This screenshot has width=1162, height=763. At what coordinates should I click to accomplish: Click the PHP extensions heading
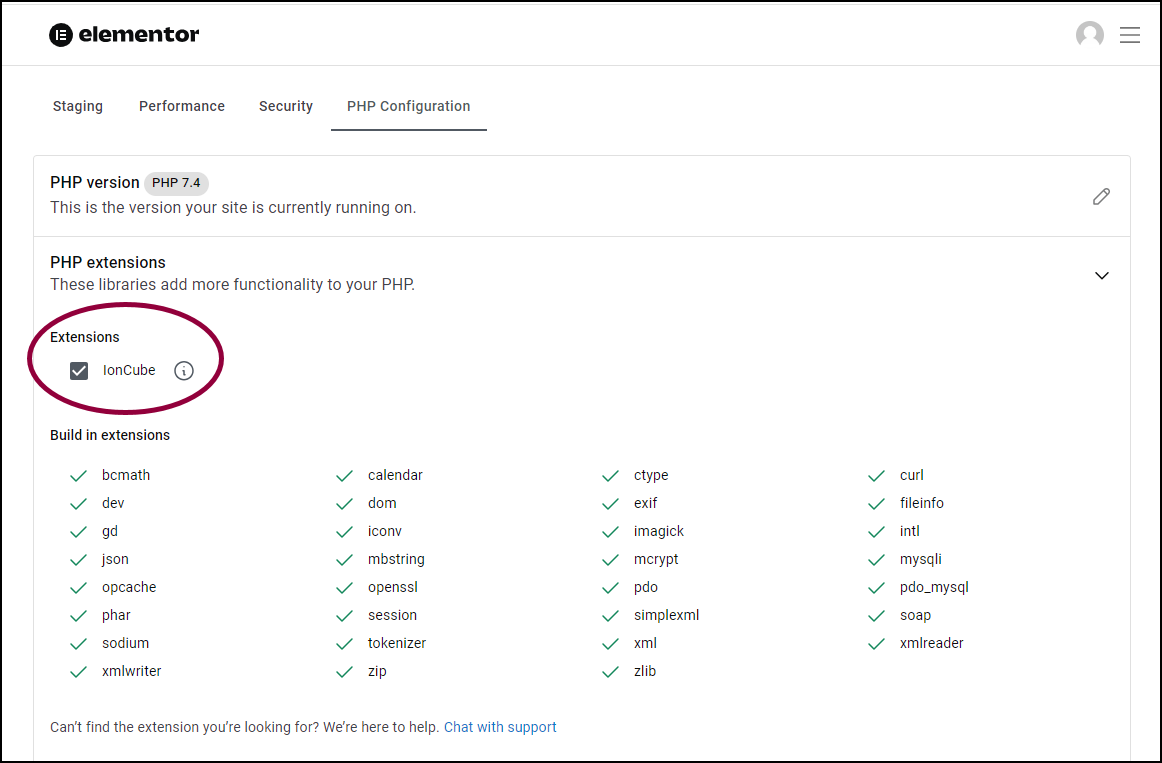tap(107, 262)
